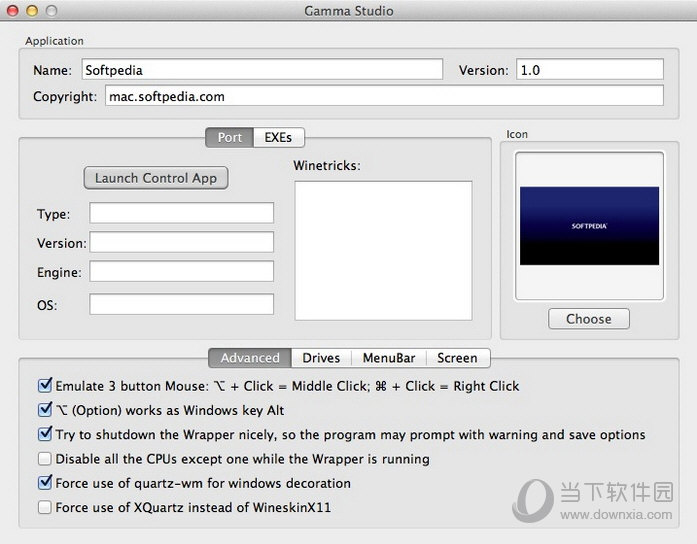This screenshot has width=697, height=544.
Task: Click inside the Winetricks list box
Action: 383,251
